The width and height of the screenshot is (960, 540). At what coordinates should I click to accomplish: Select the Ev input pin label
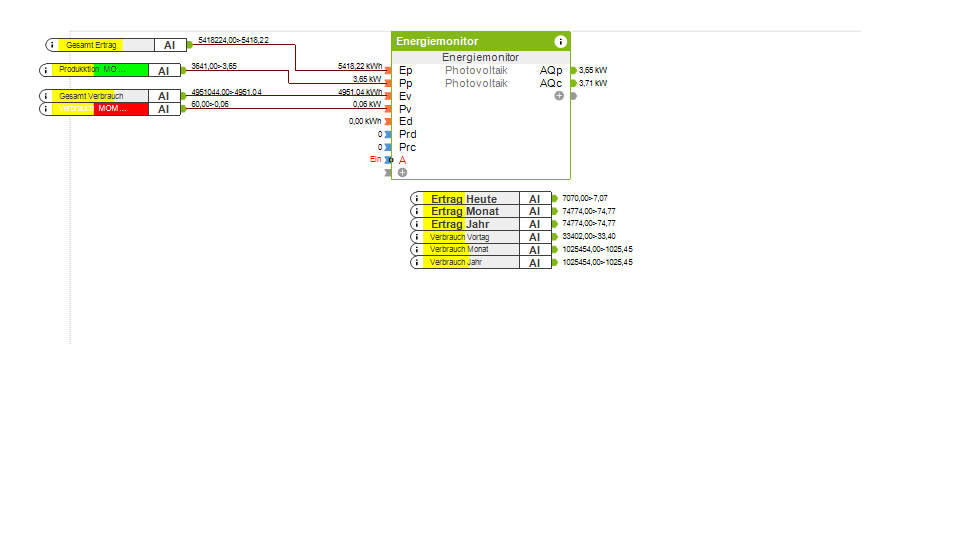(x=405, y=96)
